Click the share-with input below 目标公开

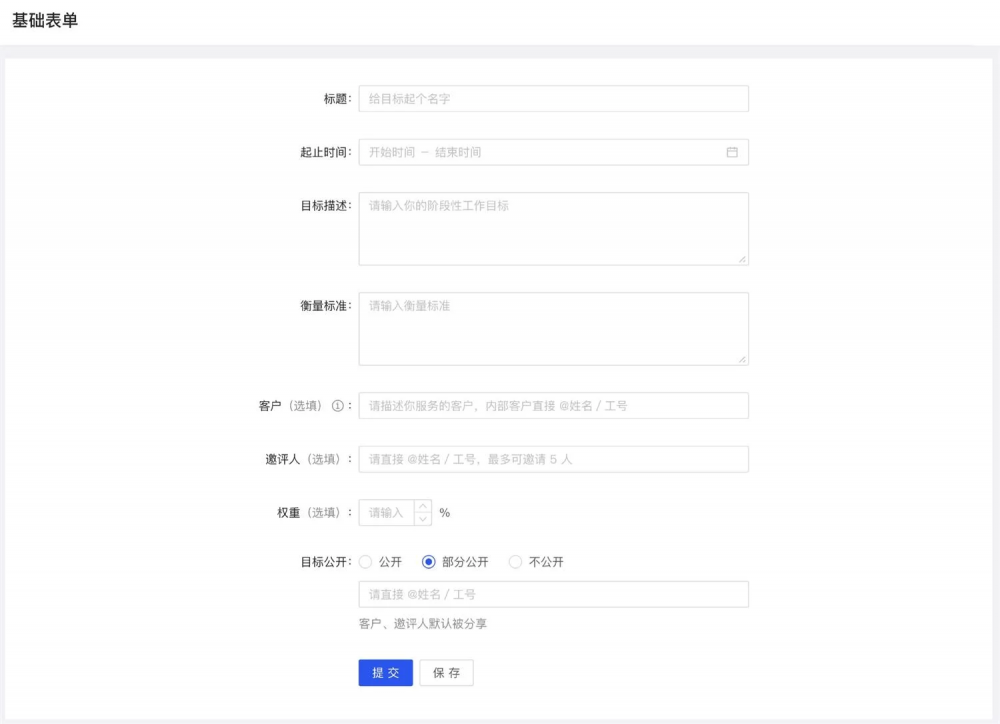coord(553,595)
